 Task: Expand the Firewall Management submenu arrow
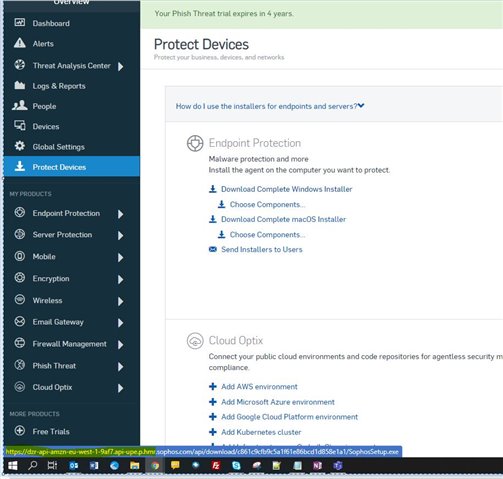click(x=121, y=344)
